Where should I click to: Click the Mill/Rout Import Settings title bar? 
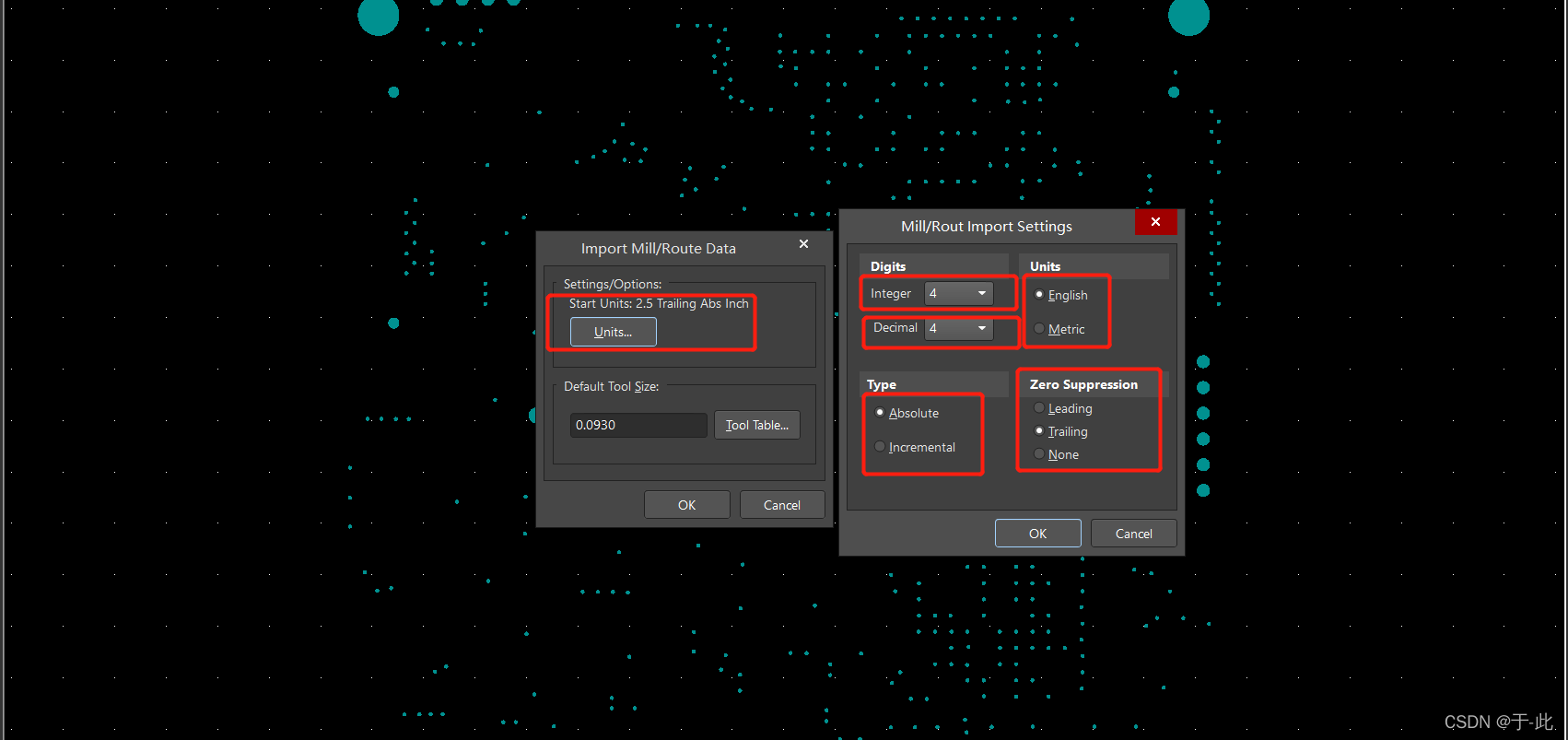click(x=987, y=226)
